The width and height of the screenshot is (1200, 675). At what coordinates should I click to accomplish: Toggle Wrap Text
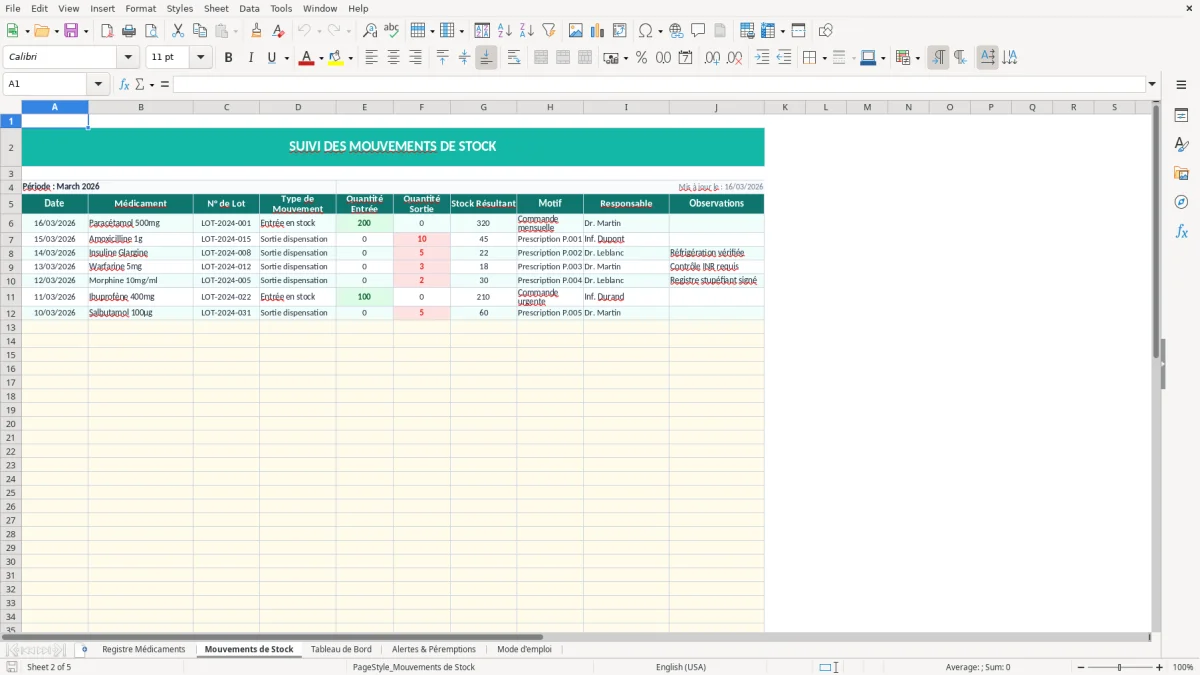coord(514,58)
